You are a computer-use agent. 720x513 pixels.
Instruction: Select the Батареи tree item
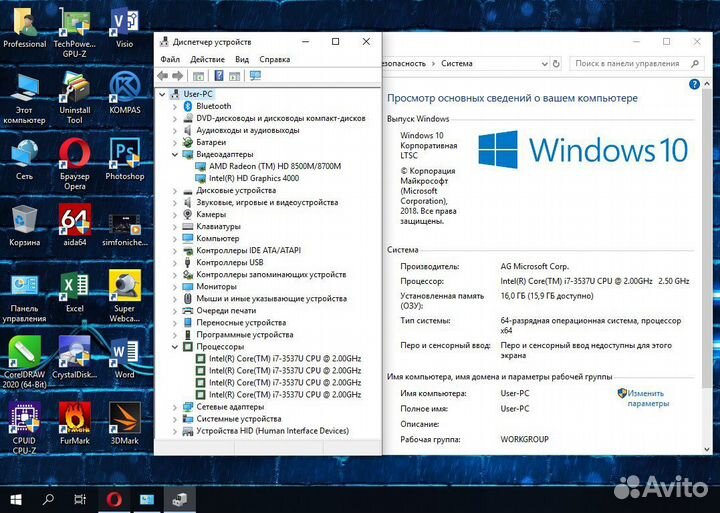point(211,142)
